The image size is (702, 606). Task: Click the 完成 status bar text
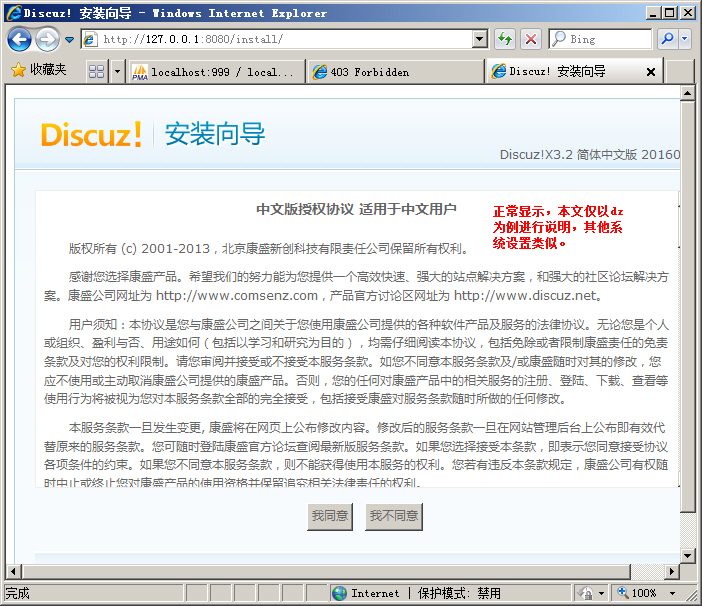click(17, 593)
